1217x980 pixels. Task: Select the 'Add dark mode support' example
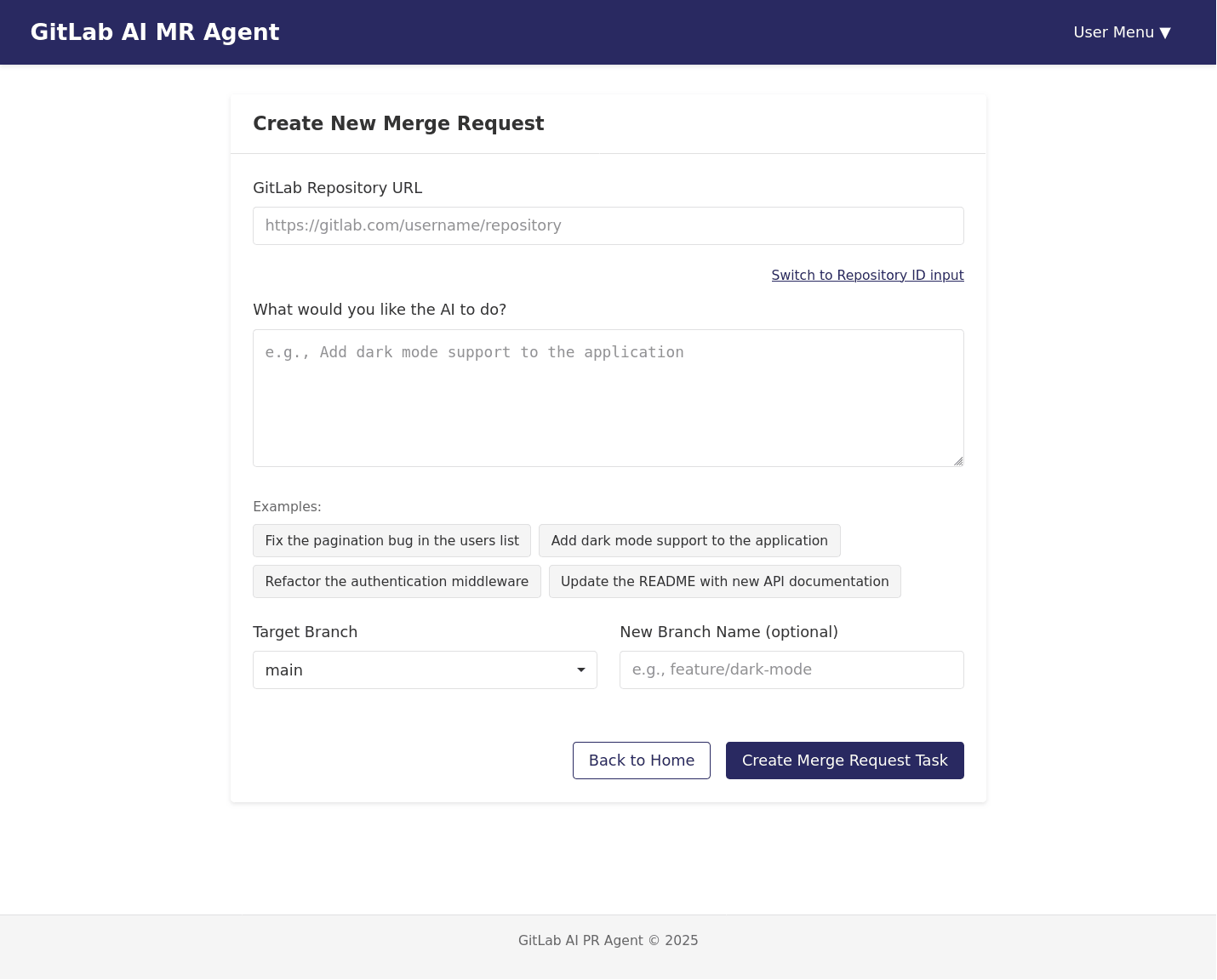[688, 541]
